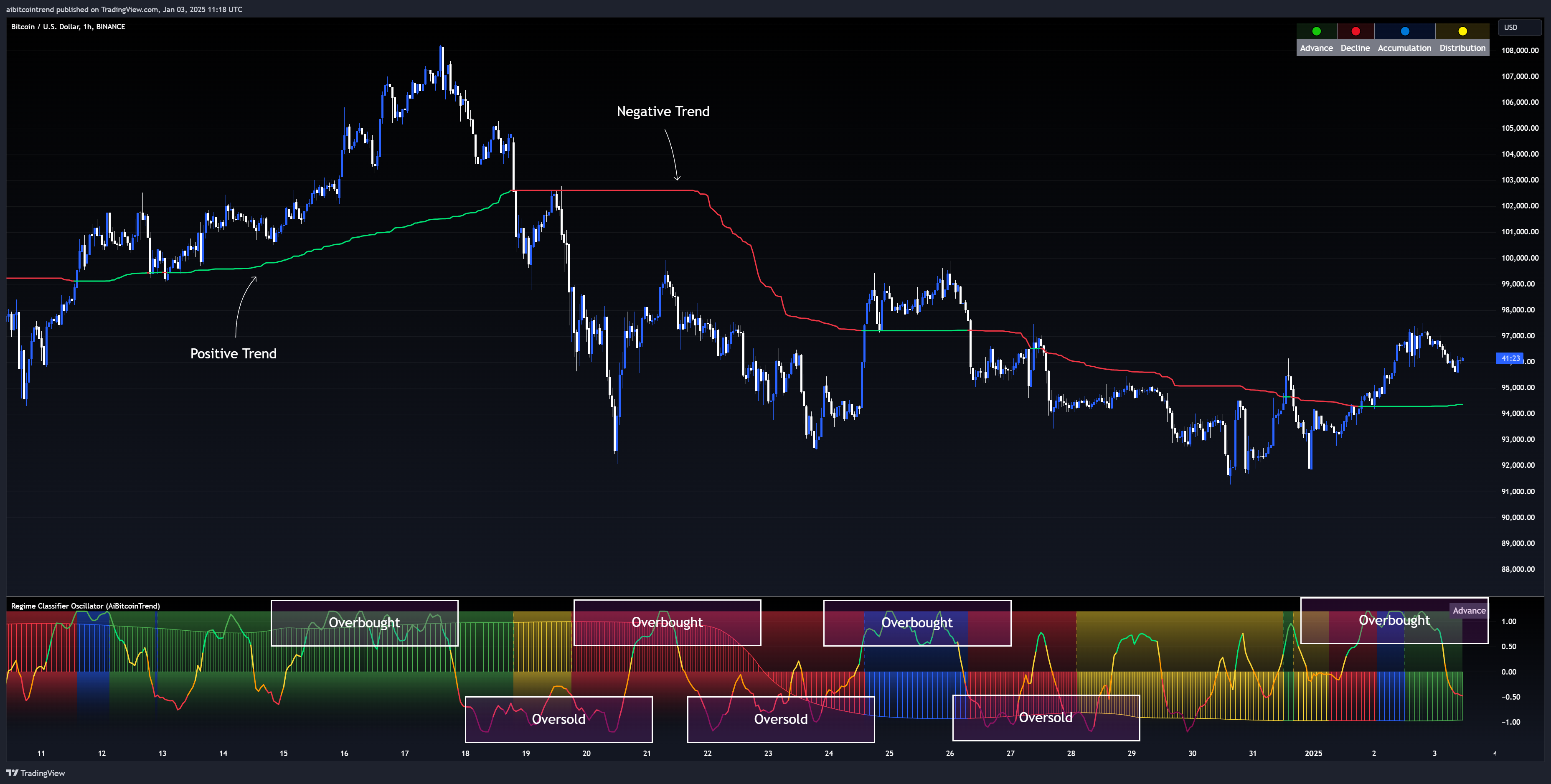Click the date label 31 on the time axis

(1253, 753)
